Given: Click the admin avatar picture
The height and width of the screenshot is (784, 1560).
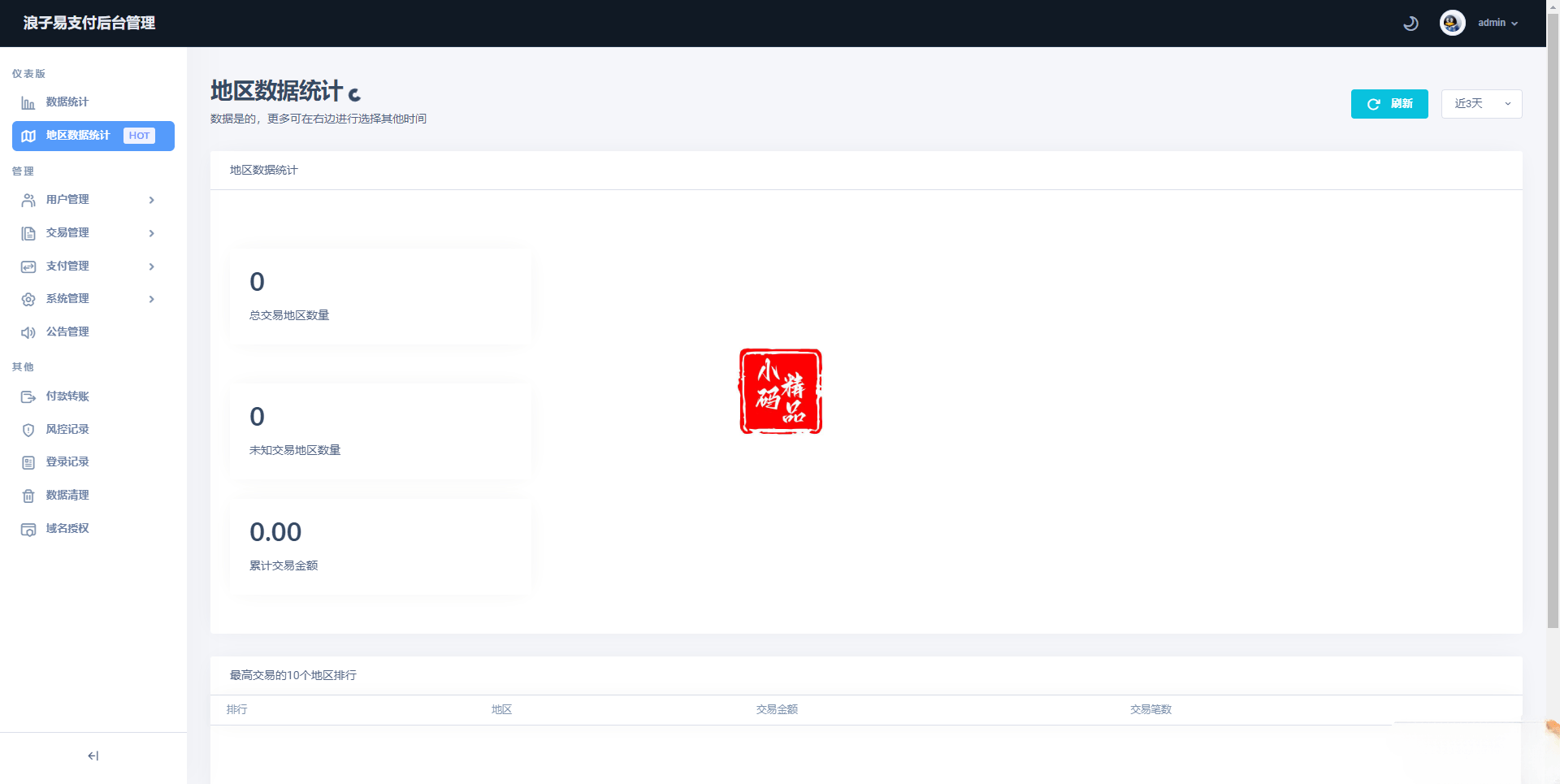Looking at the screenshot, I should 1453,23.
